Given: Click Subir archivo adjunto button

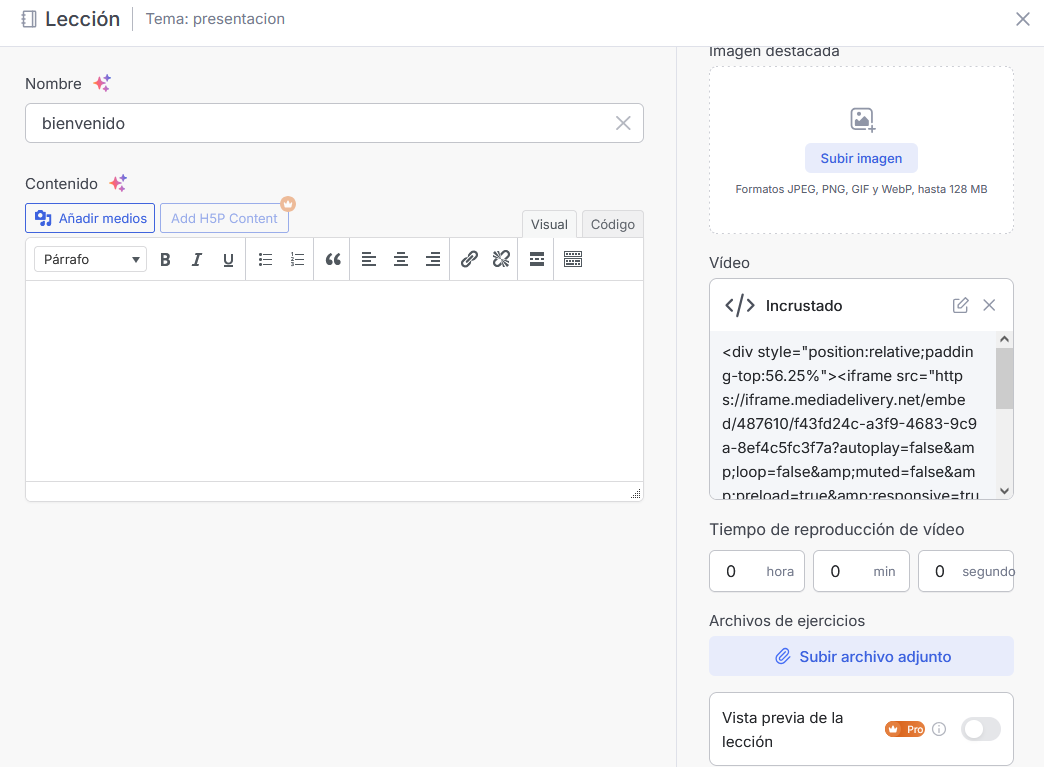Looking at the screenshot, I should (x=861, y=657).
